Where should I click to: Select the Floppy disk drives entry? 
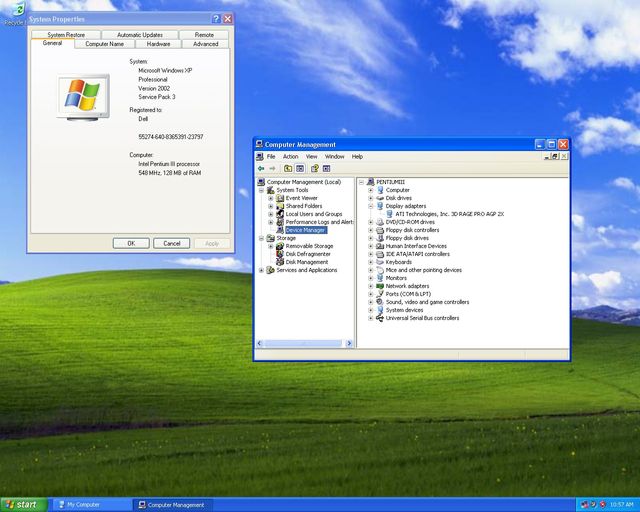click(x=407, y=238)
